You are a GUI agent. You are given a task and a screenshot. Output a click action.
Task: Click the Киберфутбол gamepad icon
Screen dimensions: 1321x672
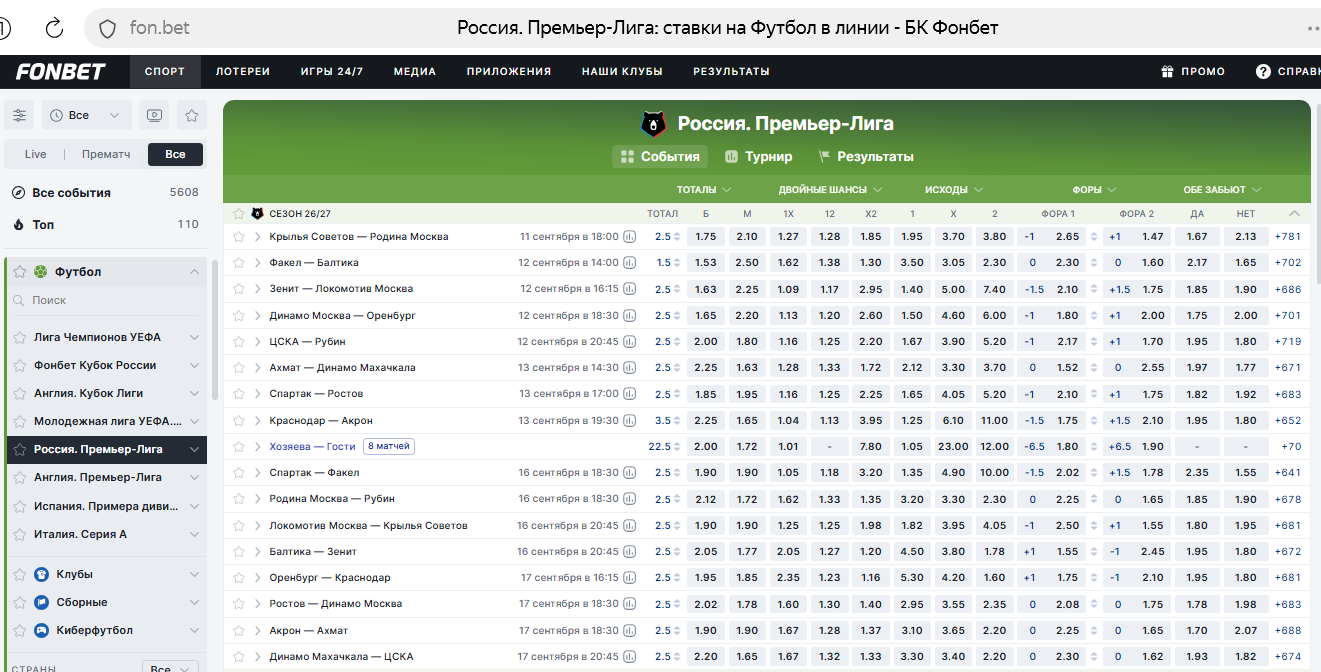click(x=42, y=630)
